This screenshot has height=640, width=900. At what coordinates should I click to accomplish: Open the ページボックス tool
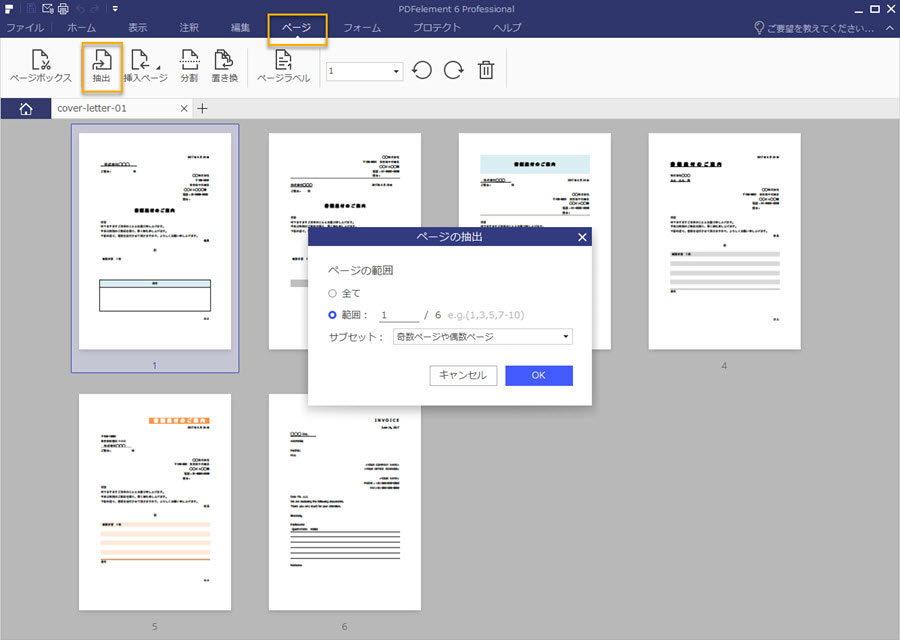click(41, 67)
